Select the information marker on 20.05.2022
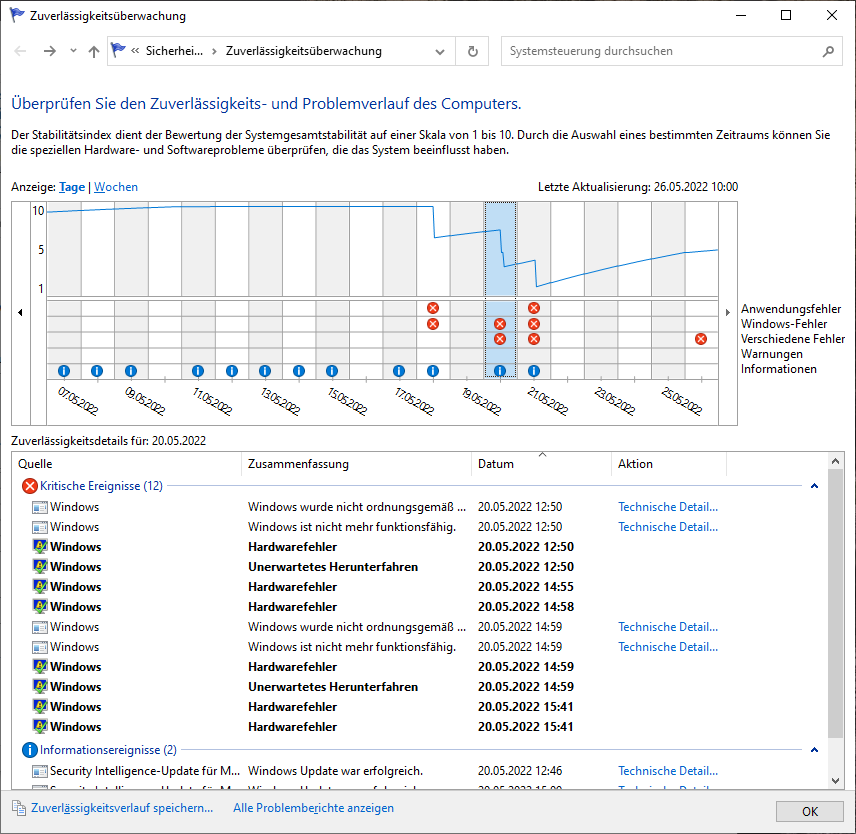 pyautogui.click(x=500, y=371)
